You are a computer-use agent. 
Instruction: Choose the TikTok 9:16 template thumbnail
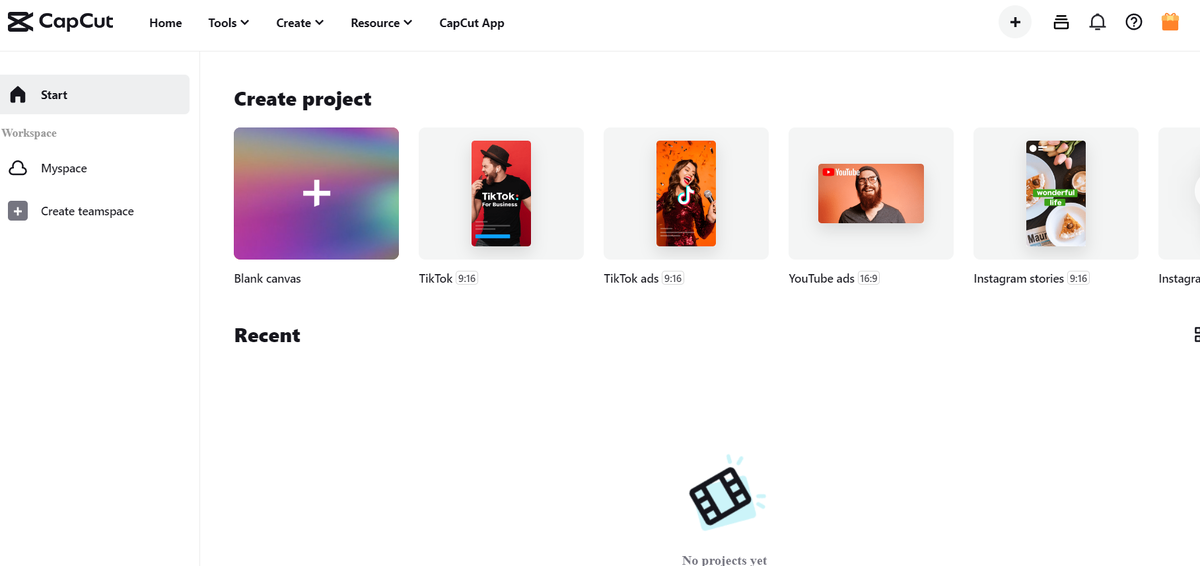(x=501, y=193)
